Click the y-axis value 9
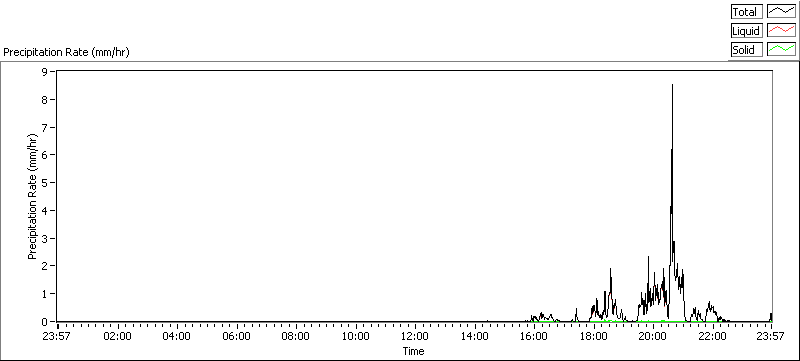This screenshot has height=361, width=800. coord(44,71)
